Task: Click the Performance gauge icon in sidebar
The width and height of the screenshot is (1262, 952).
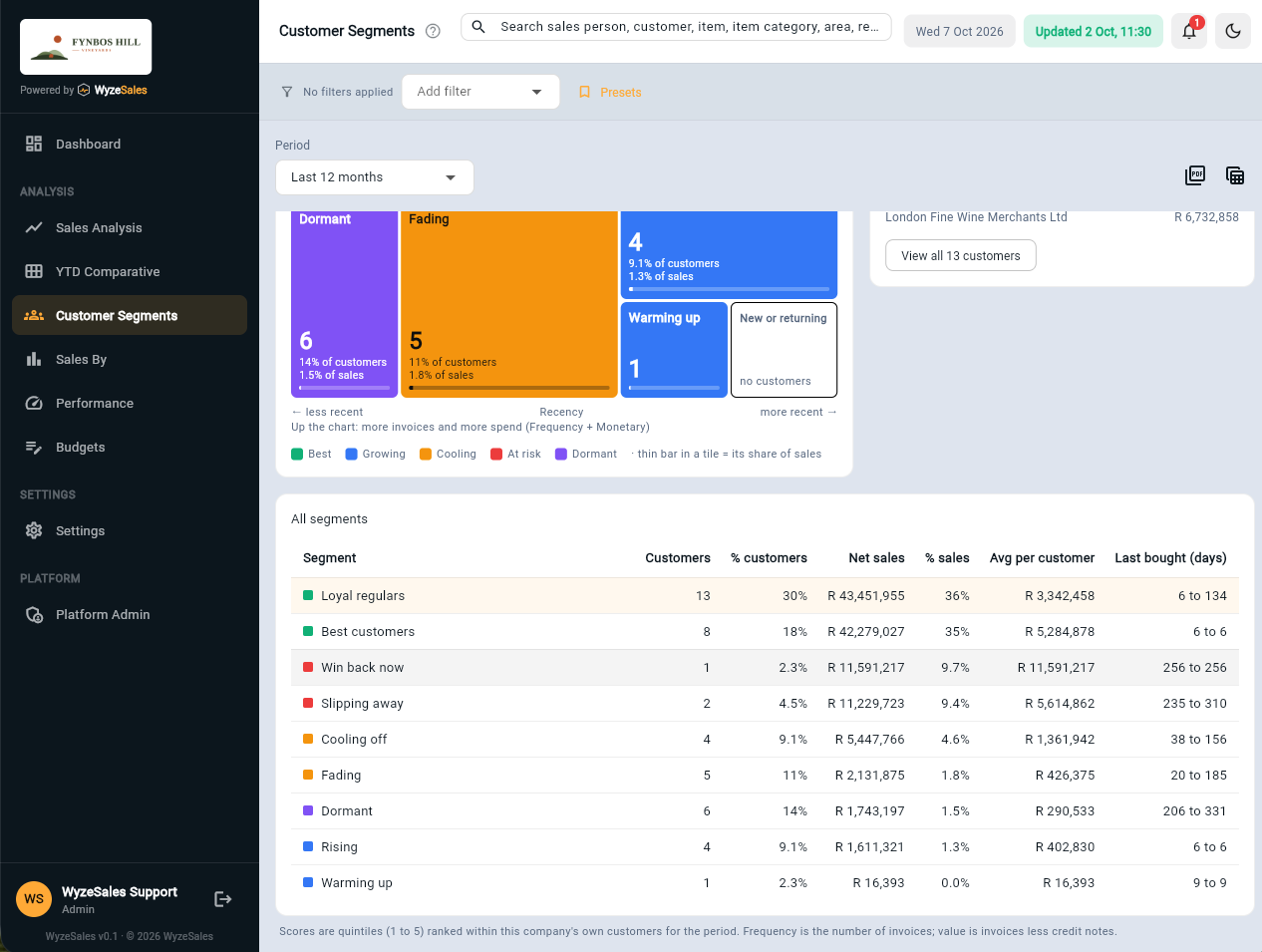Action: pyautogui.click(x=34, y=403)
